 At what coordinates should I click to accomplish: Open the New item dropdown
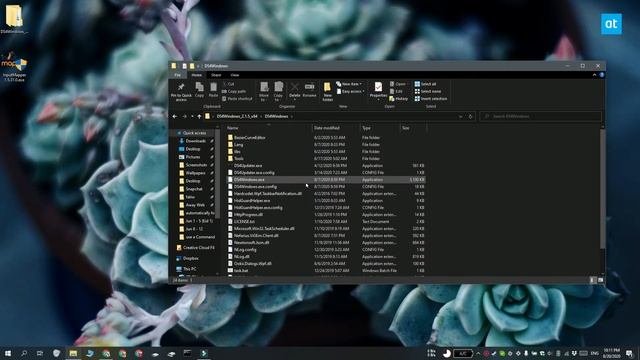(x=349, y=84)
